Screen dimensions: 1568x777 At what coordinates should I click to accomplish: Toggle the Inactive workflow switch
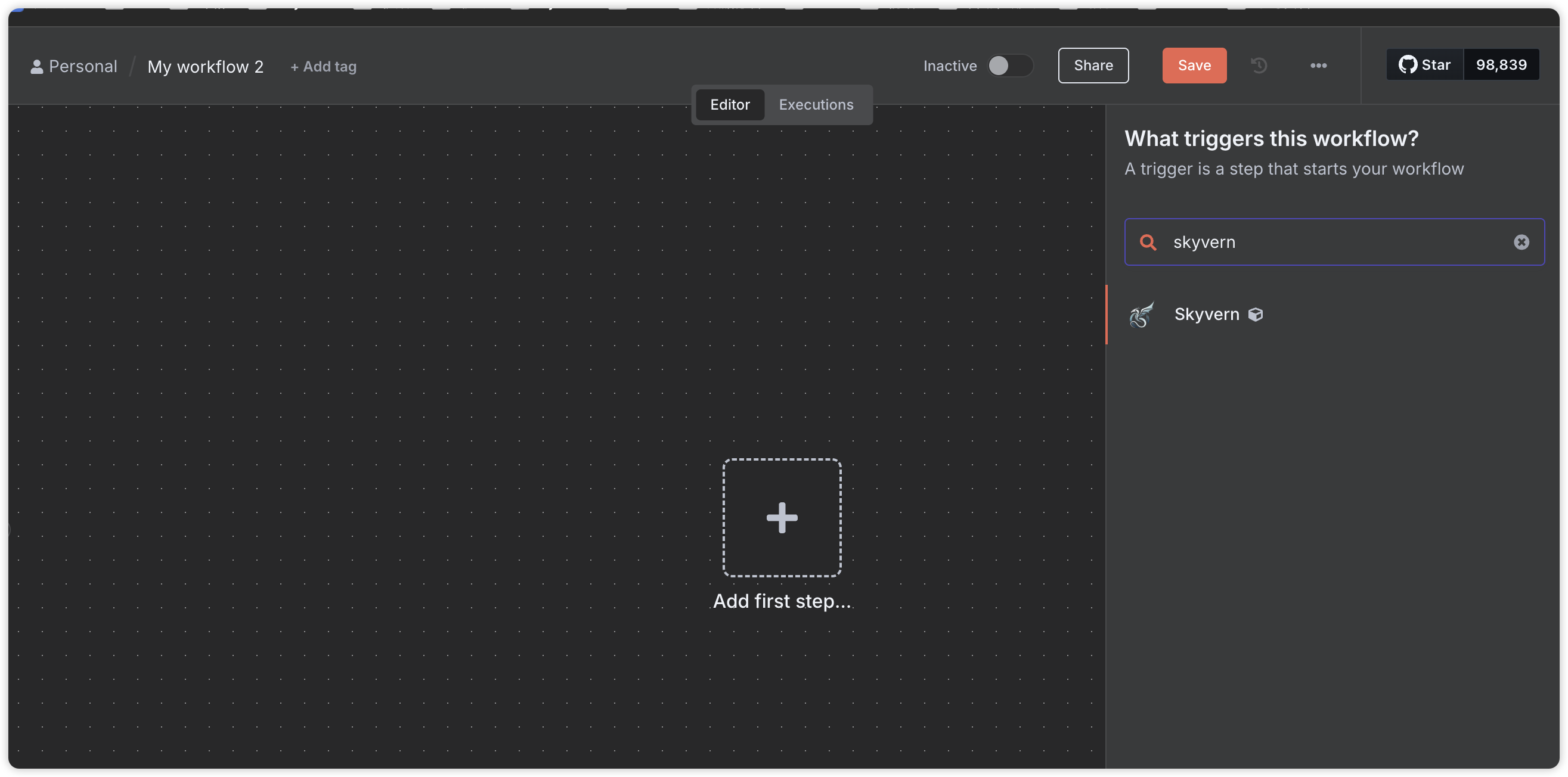1009,65
